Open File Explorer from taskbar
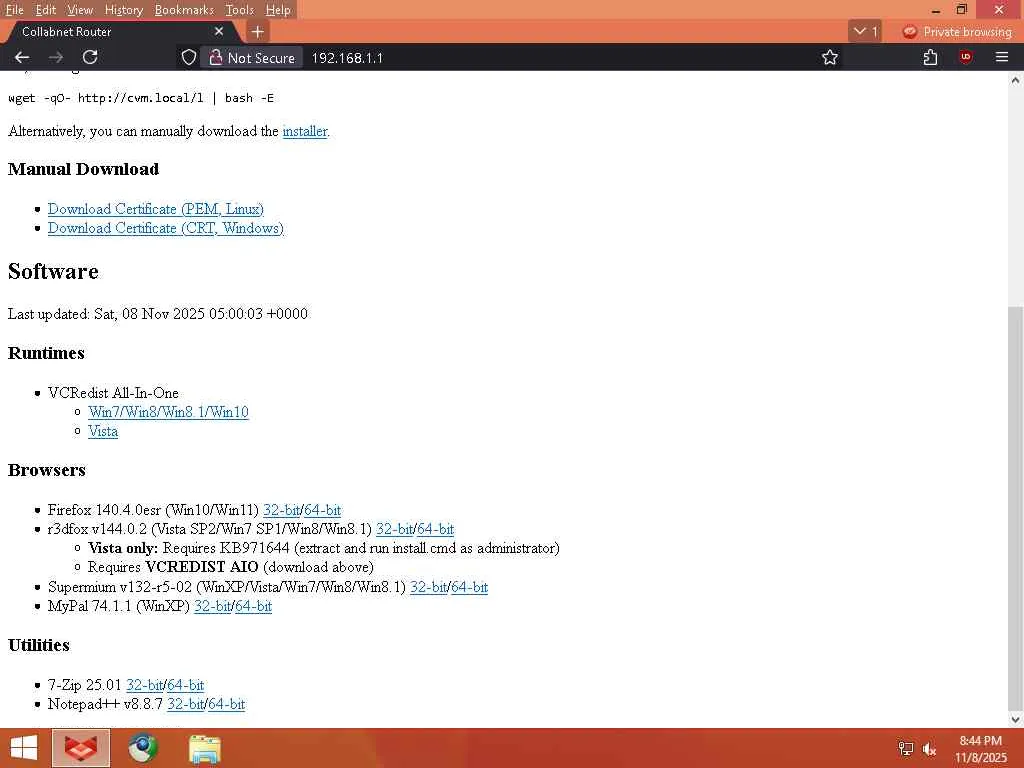 pos(205,748)
